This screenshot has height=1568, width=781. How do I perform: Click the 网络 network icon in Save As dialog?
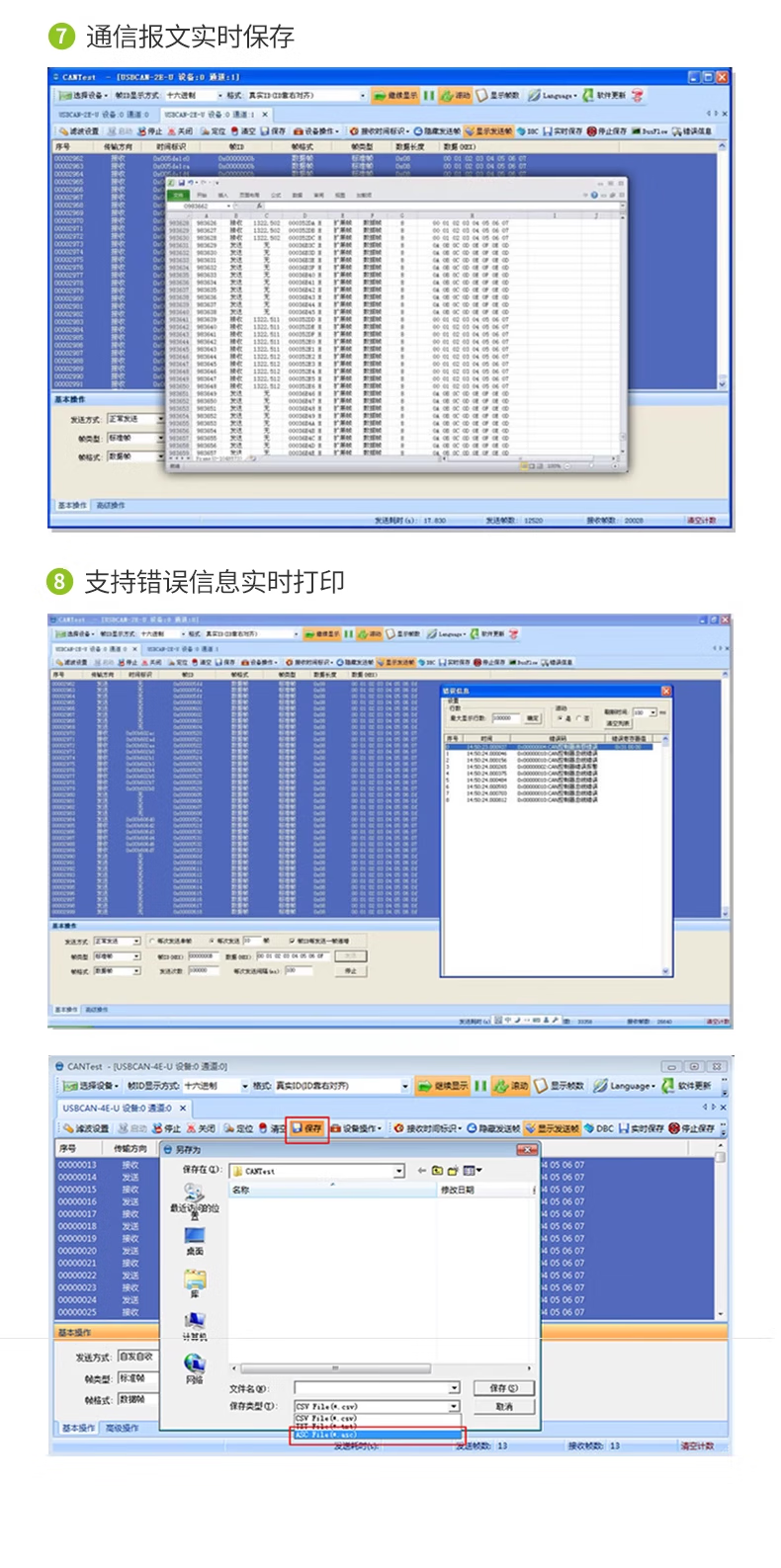[195, 1368]
